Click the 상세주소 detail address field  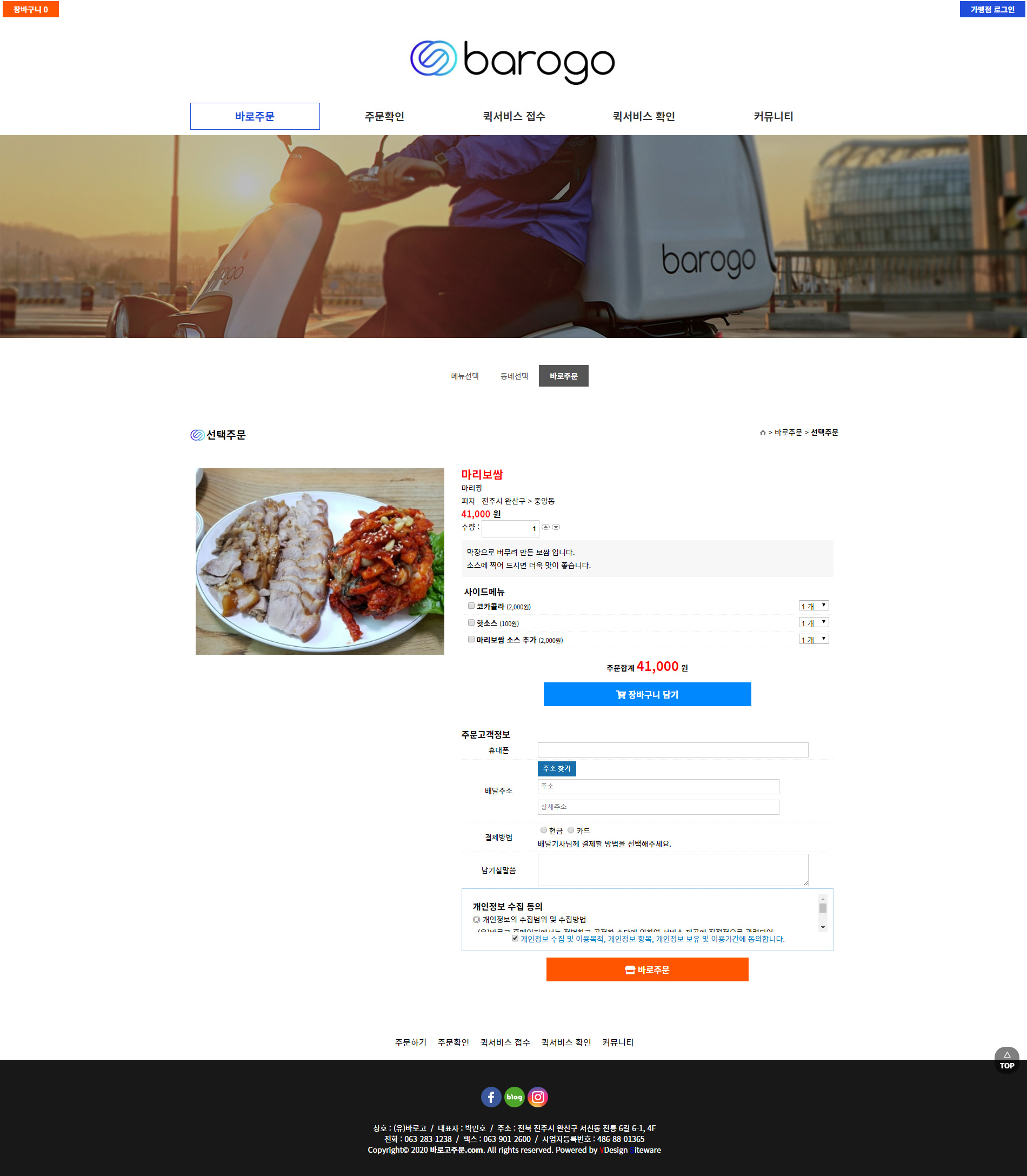point(658,807)
